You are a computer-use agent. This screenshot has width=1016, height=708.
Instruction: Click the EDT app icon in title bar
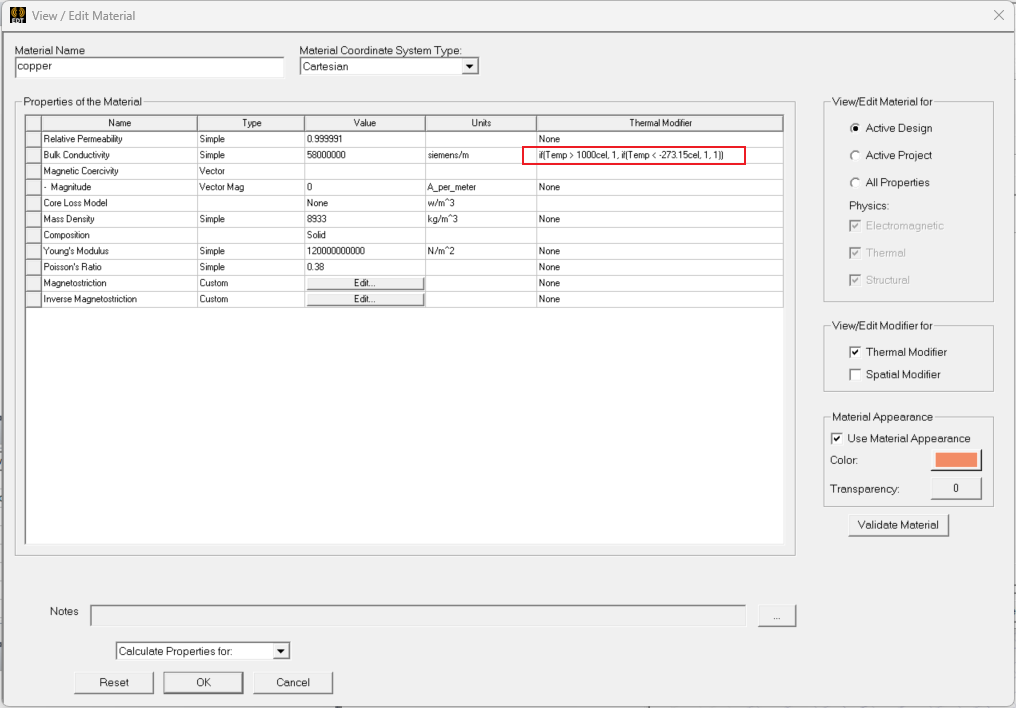(x=18, y=15)
